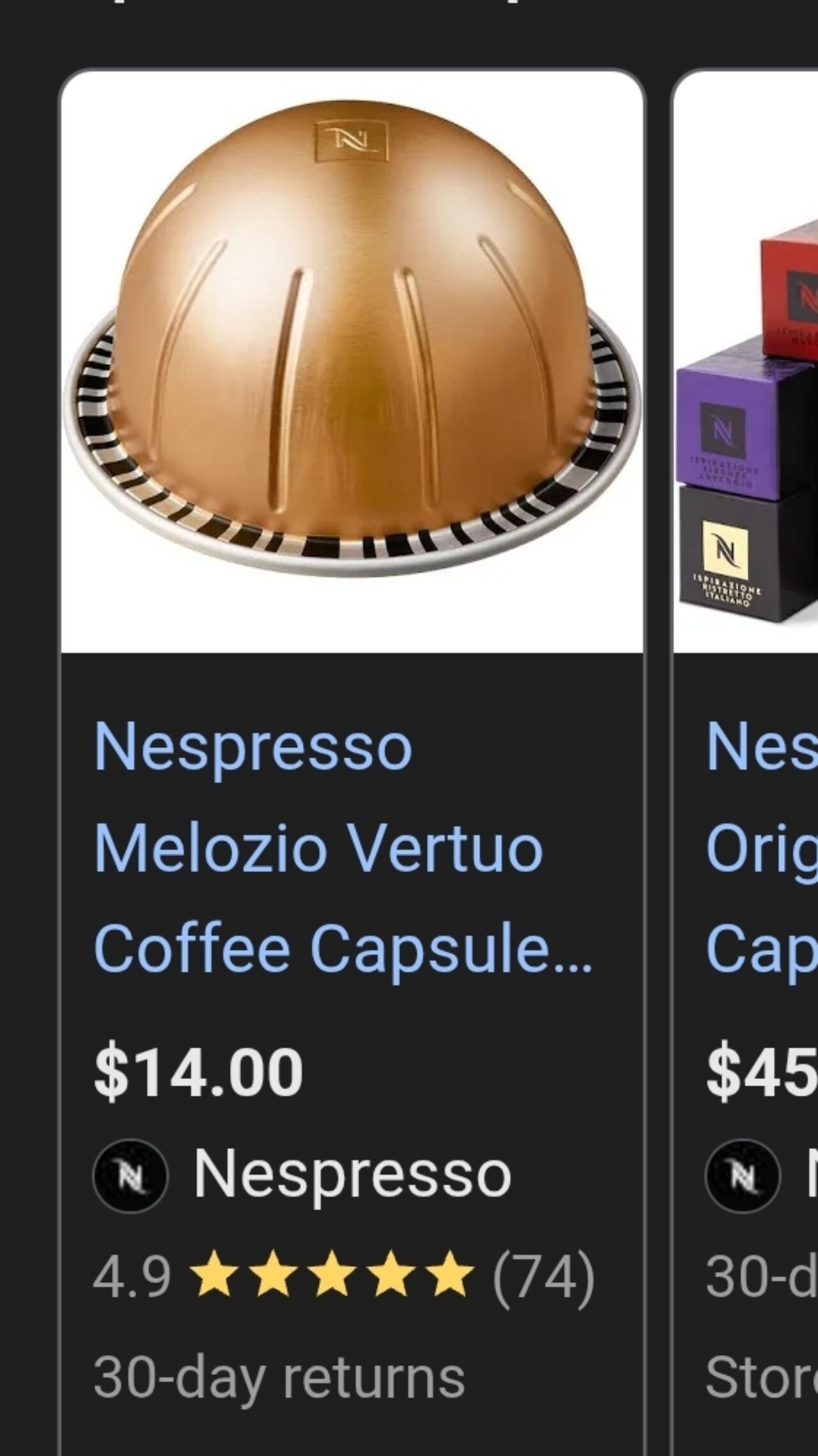818x1456 pixels.
Task: Open the Nespresso Melozio Vertuo Coffee Capsule title link
Action: tap(344, 847)
